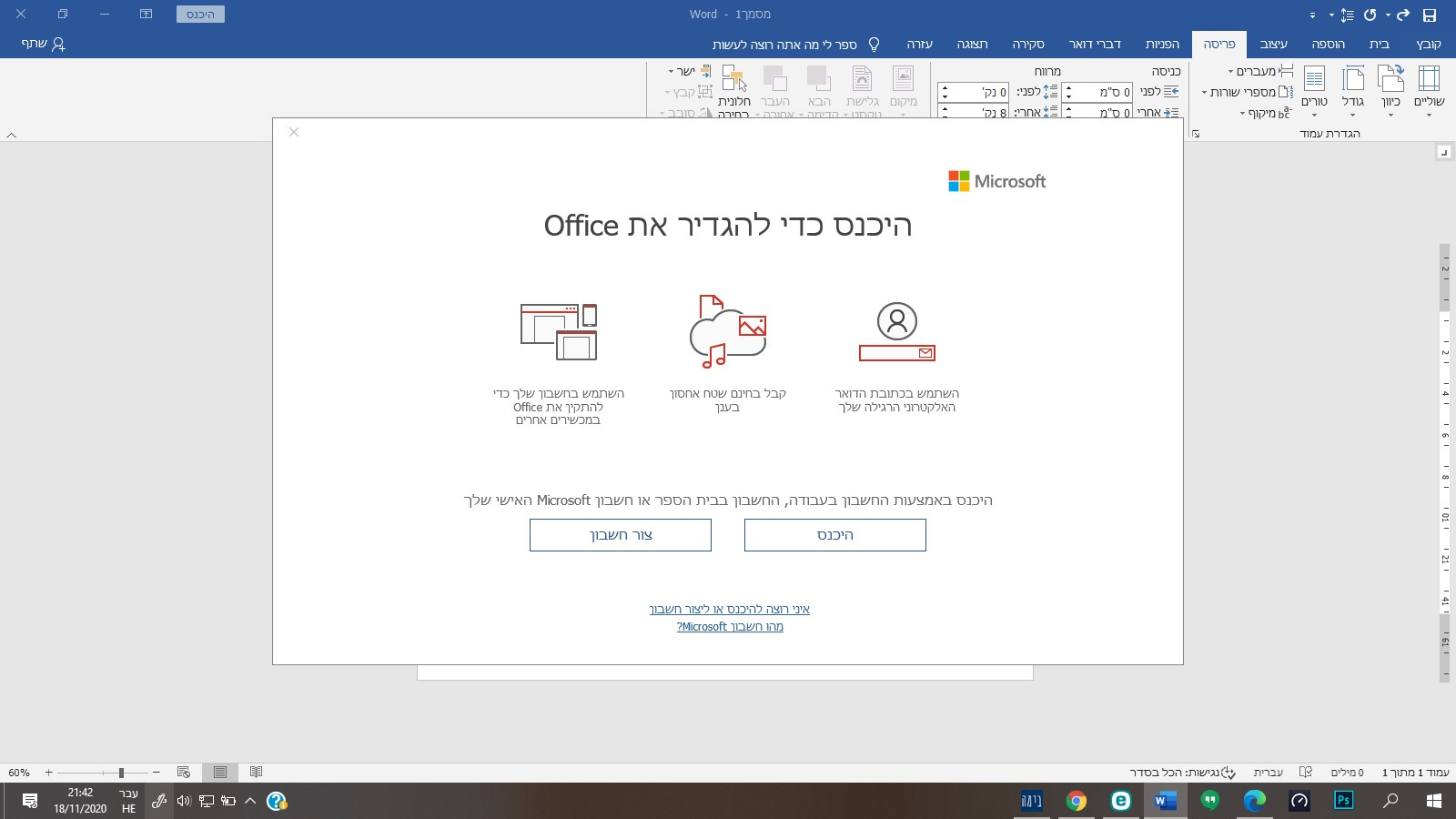Open the Windows notification center icon
This screenshot has height=819, width=1456.
(x=30, y=801)
